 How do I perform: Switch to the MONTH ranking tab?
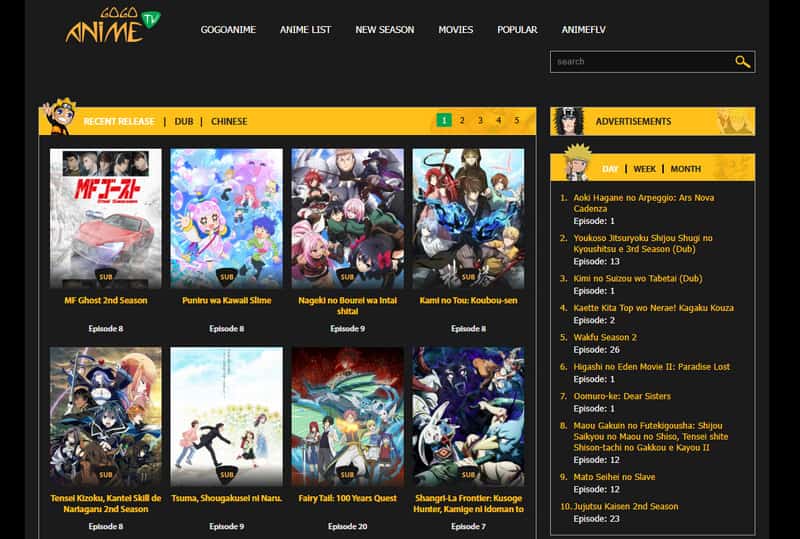685,169
